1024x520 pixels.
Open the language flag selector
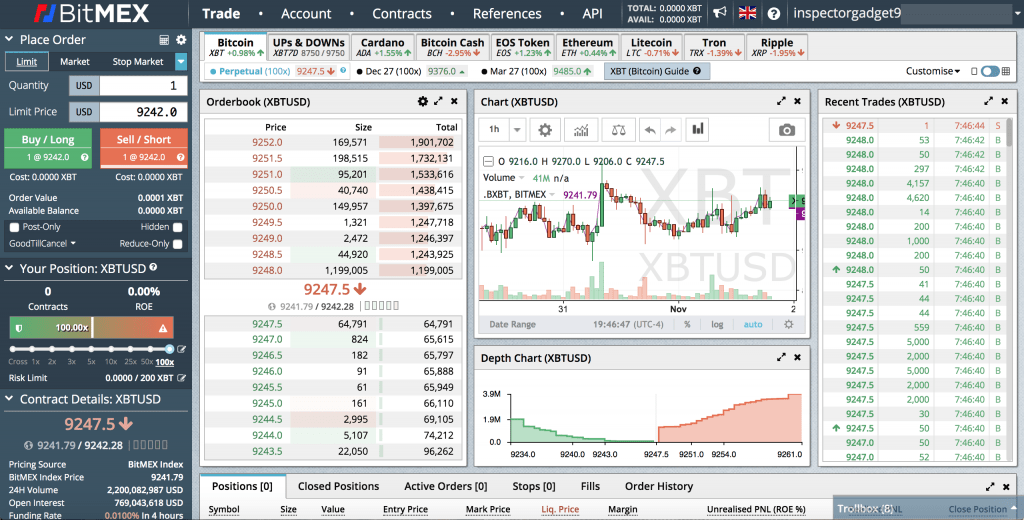(747, 13)
